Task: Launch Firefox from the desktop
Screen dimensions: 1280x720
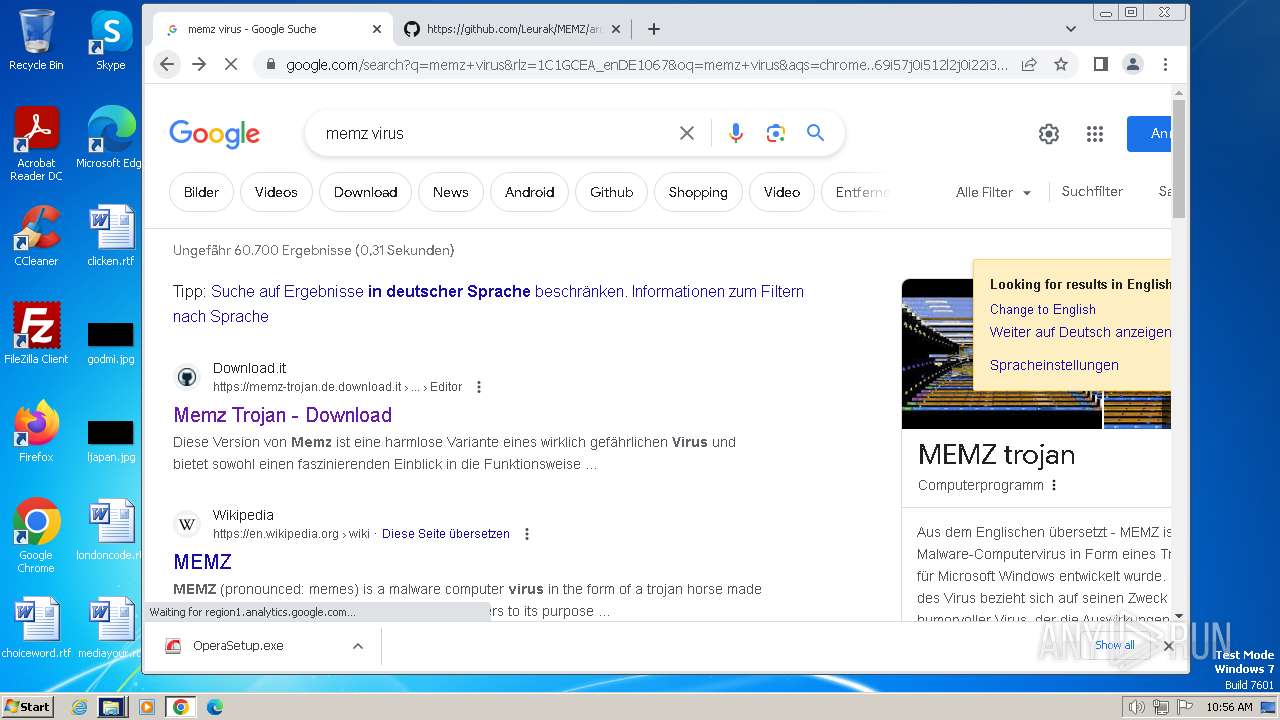Action: [36, 431]
